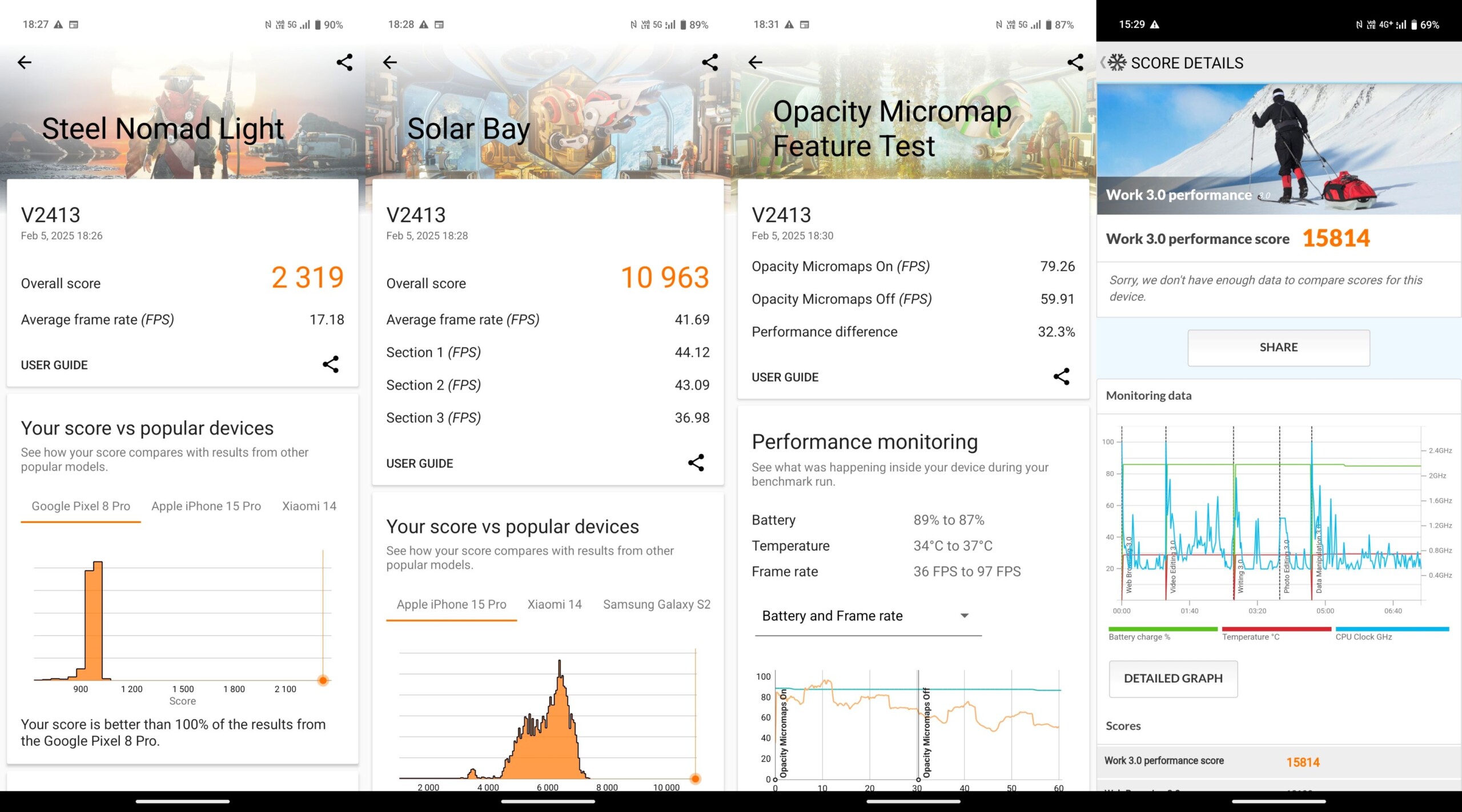The image size is (1462, 812).
Task: Select Google Pixel 8 Pro tab in Steel Nomad
Action: point(81,506)
